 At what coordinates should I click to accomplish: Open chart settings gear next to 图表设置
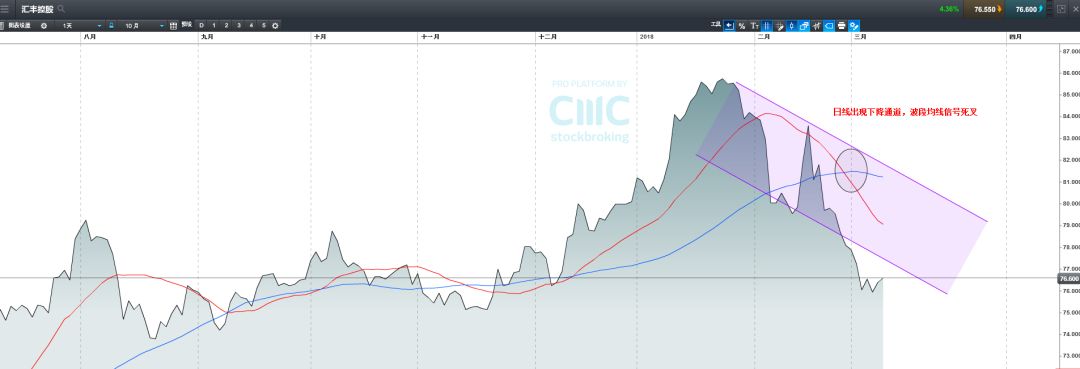pyautogui.click(x=44, y=25)
